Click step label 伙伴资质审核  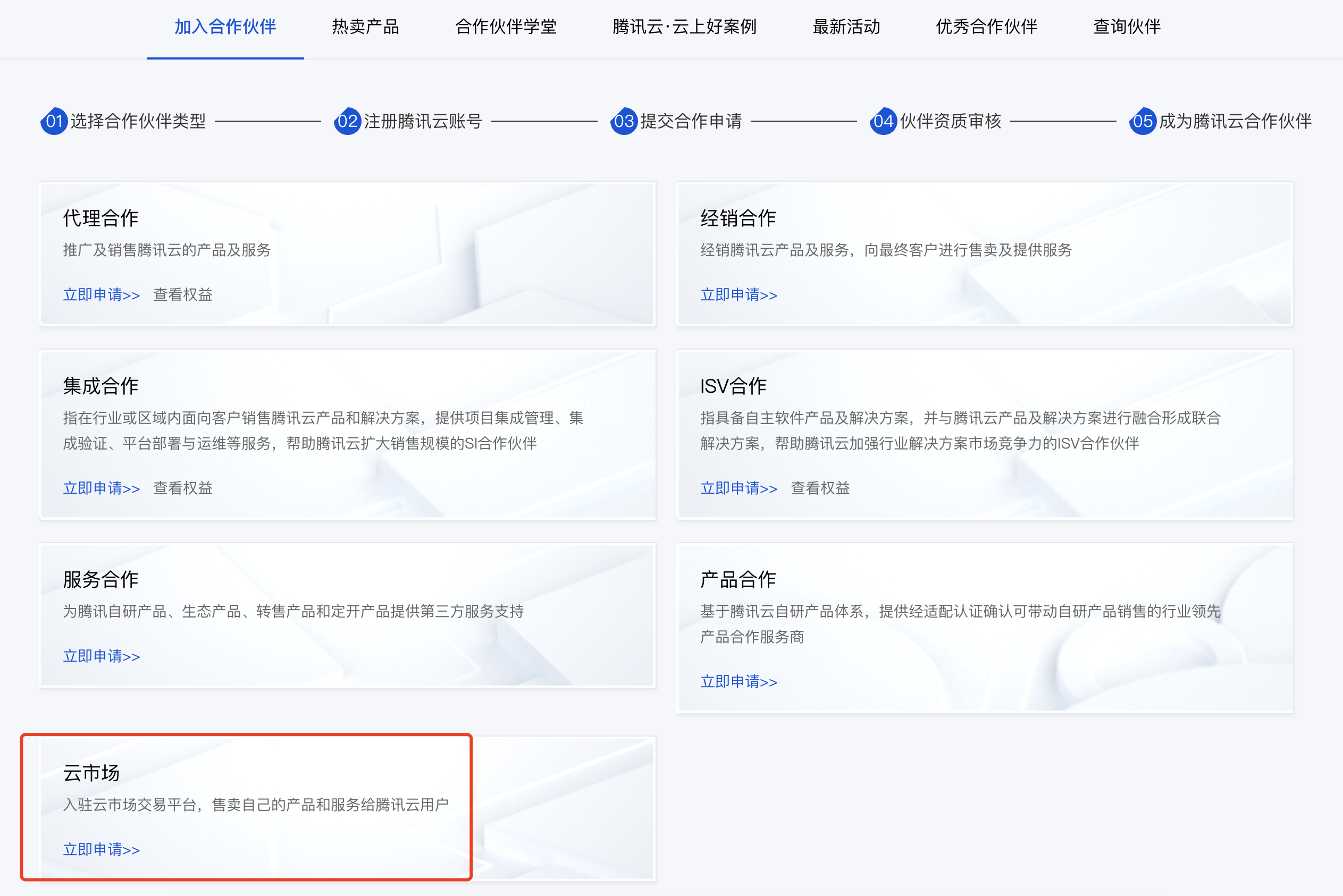pyautogui.click(x=950, y=121)
